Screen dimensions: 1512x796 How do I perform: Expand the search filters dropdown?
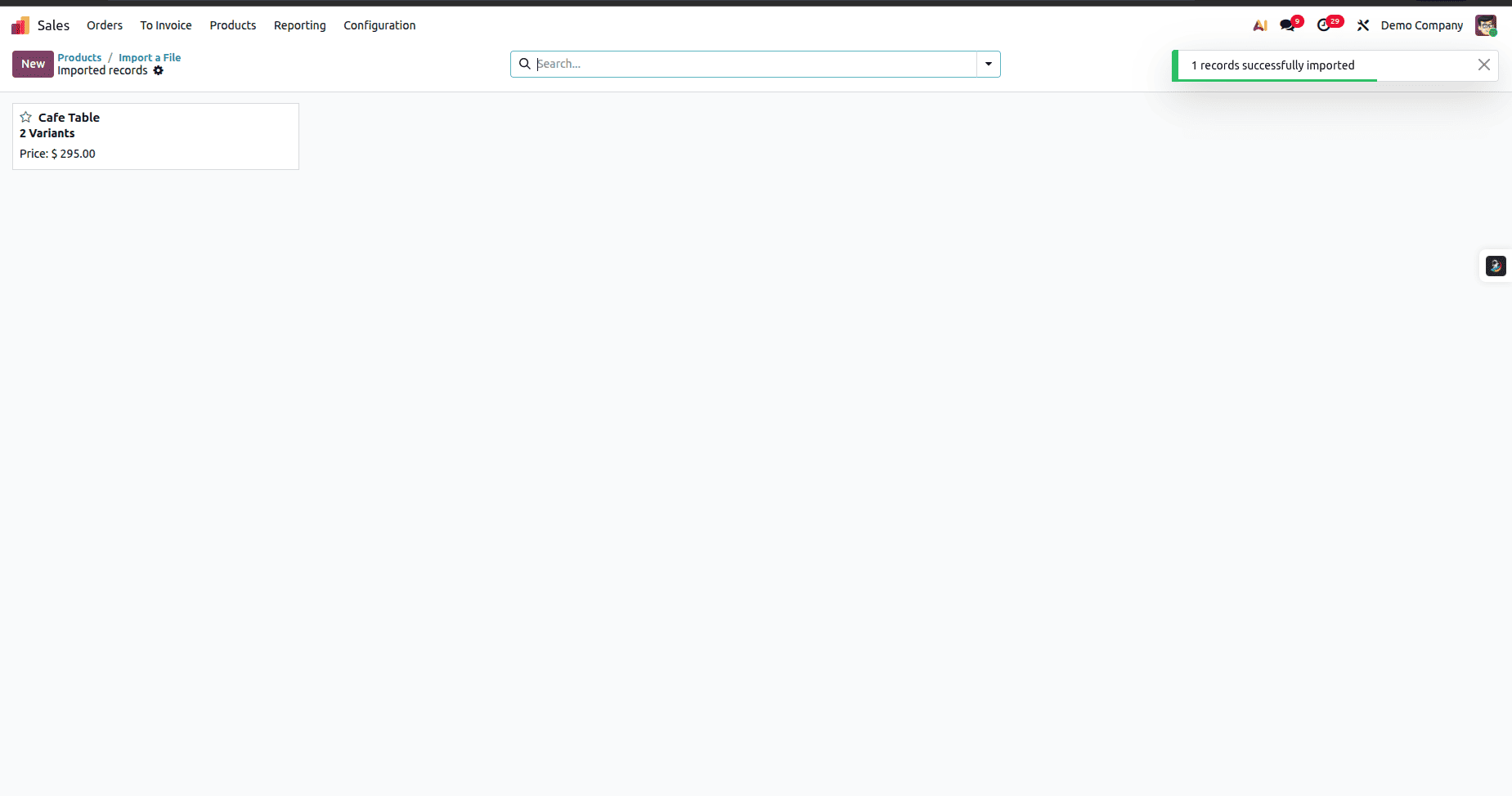click(x=989, y=63)
